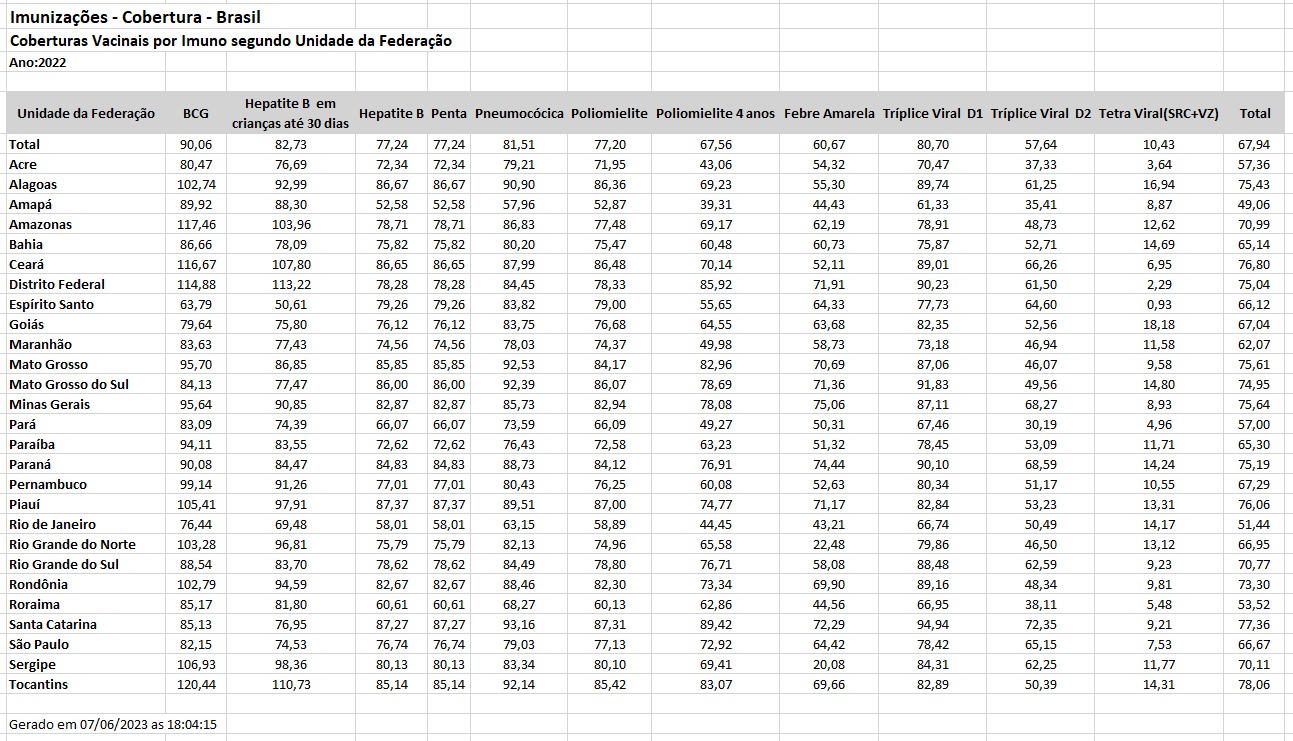This screenshot has width=1293, height=741.
Task: Select the 'Tríplice Viral D1' header
Action: 933,114
